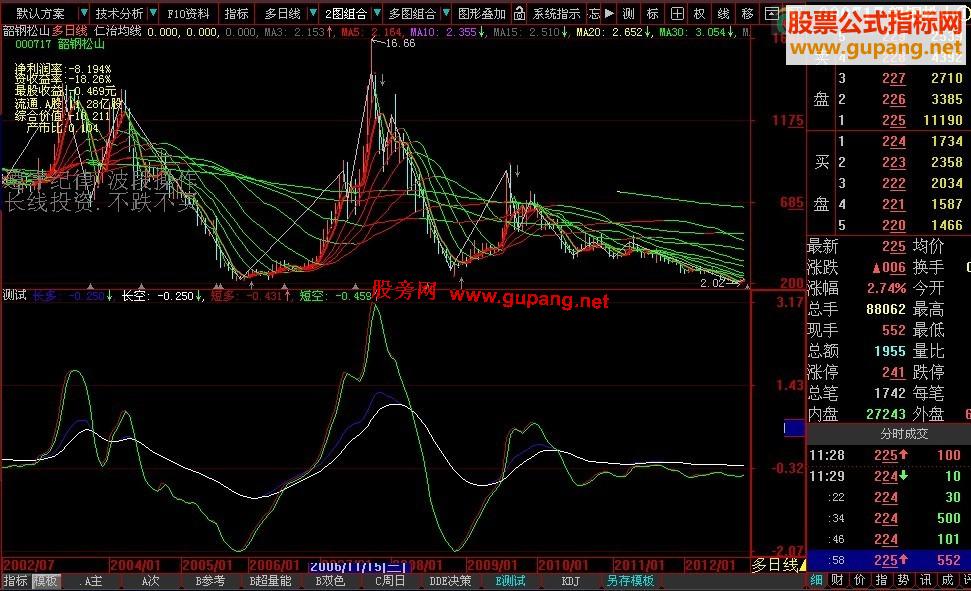Screen dimensions: 971x591
Task: Click the multi-window grid icon (田)
Action: coord(676,13)
